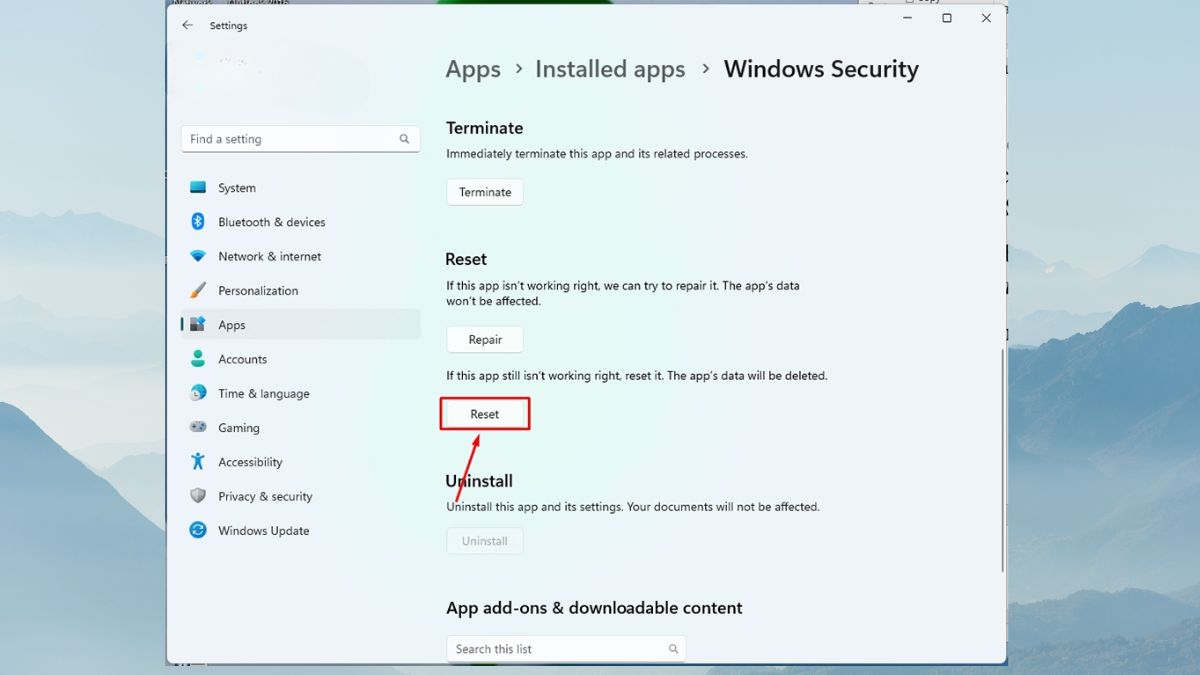Close the Settings window
1200x675 pixels.
point(986,18)
